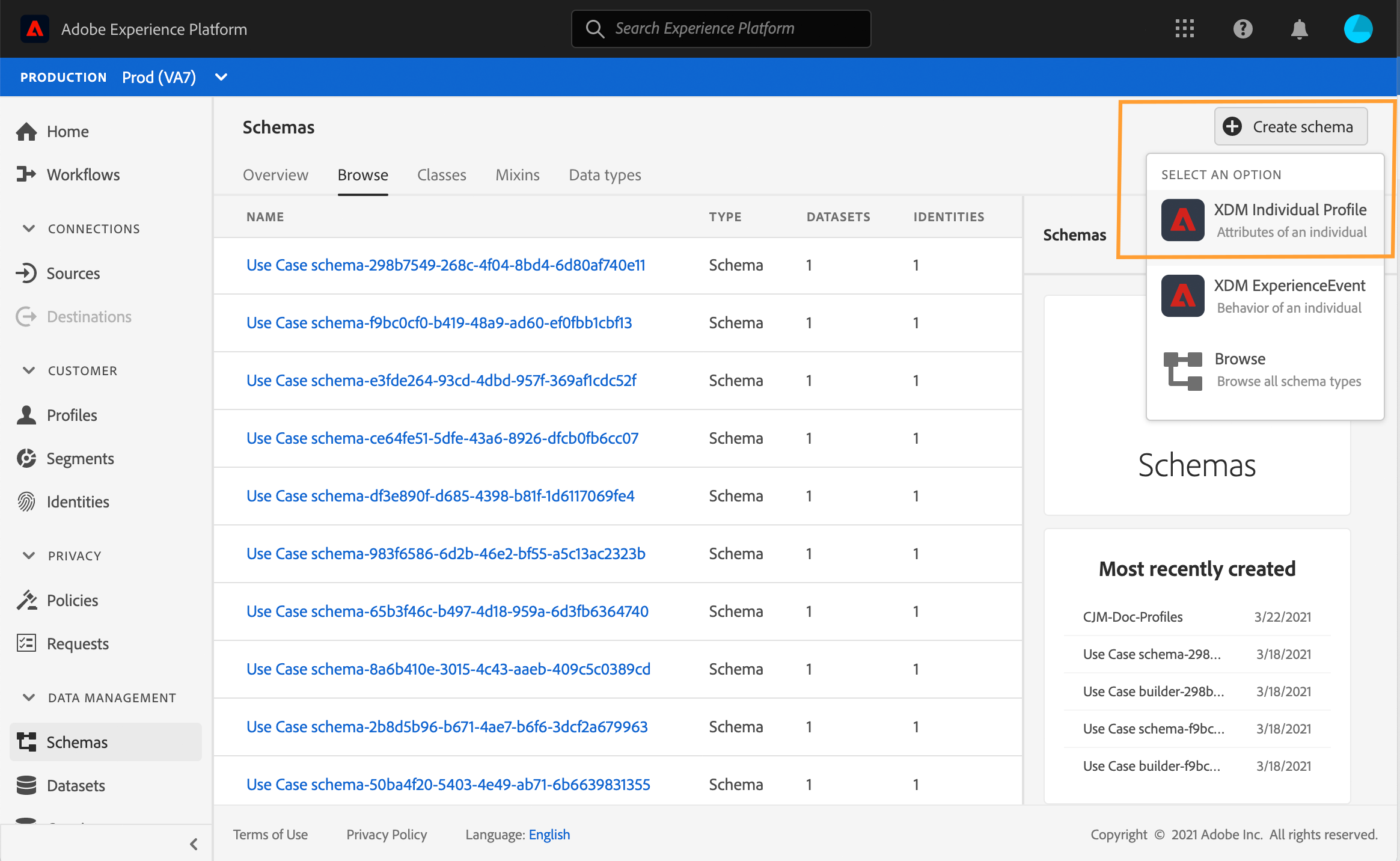Viewport: 1400px width, 861px height.
Task: Click the help question mark icon
Action: [1243, 29]
